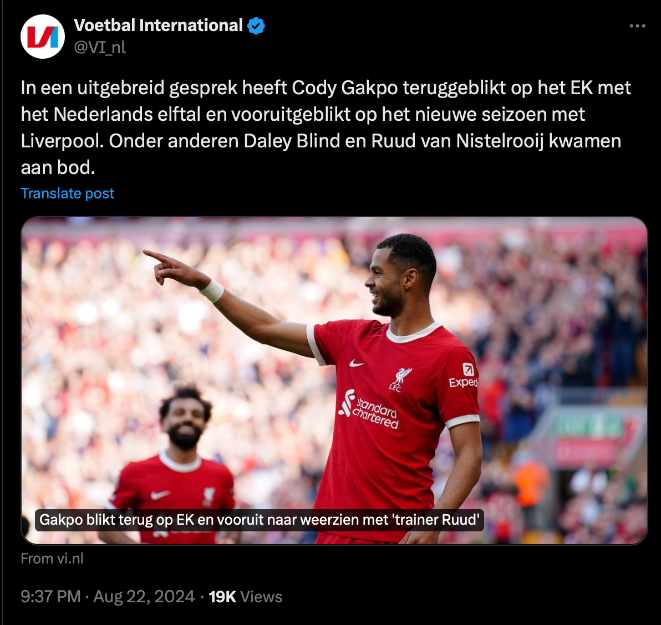Click the Aug 22, 2024 date
The width and height of the screenshot is (661, 625).
coord(144,597)
